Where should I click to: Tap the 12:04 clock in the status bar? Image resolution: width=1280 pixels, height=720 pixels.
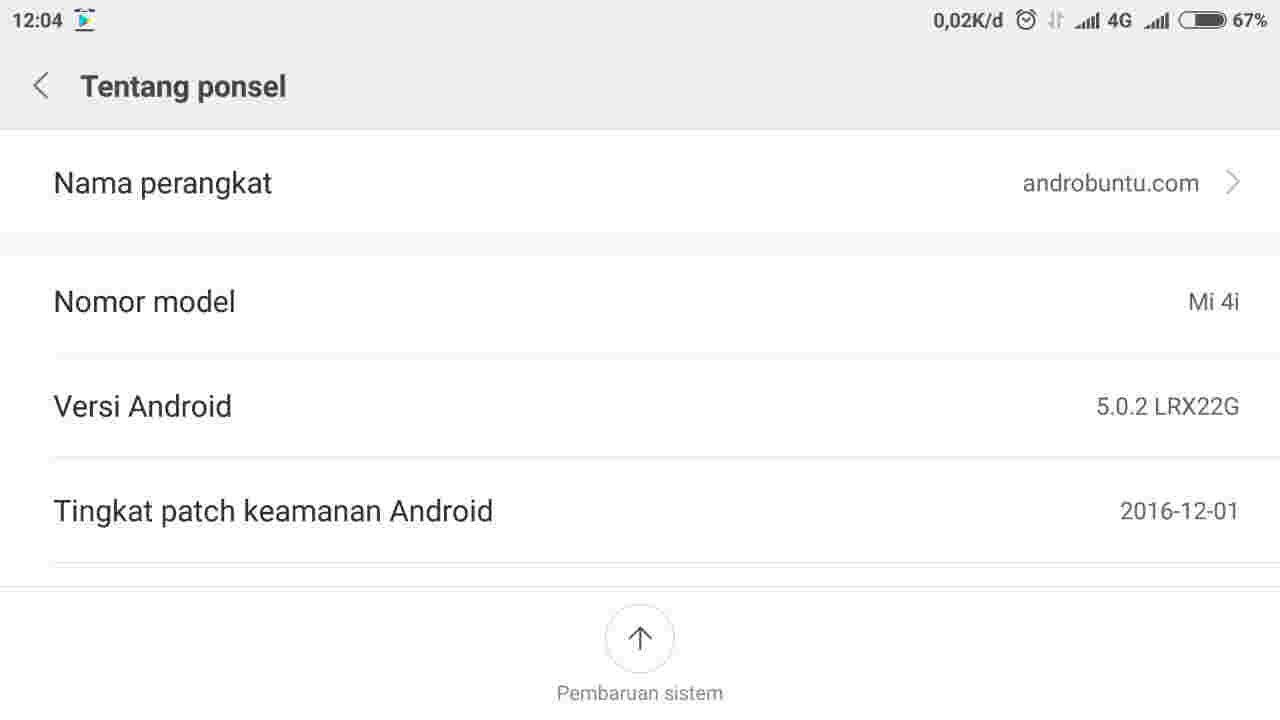[x=36, y=18]
